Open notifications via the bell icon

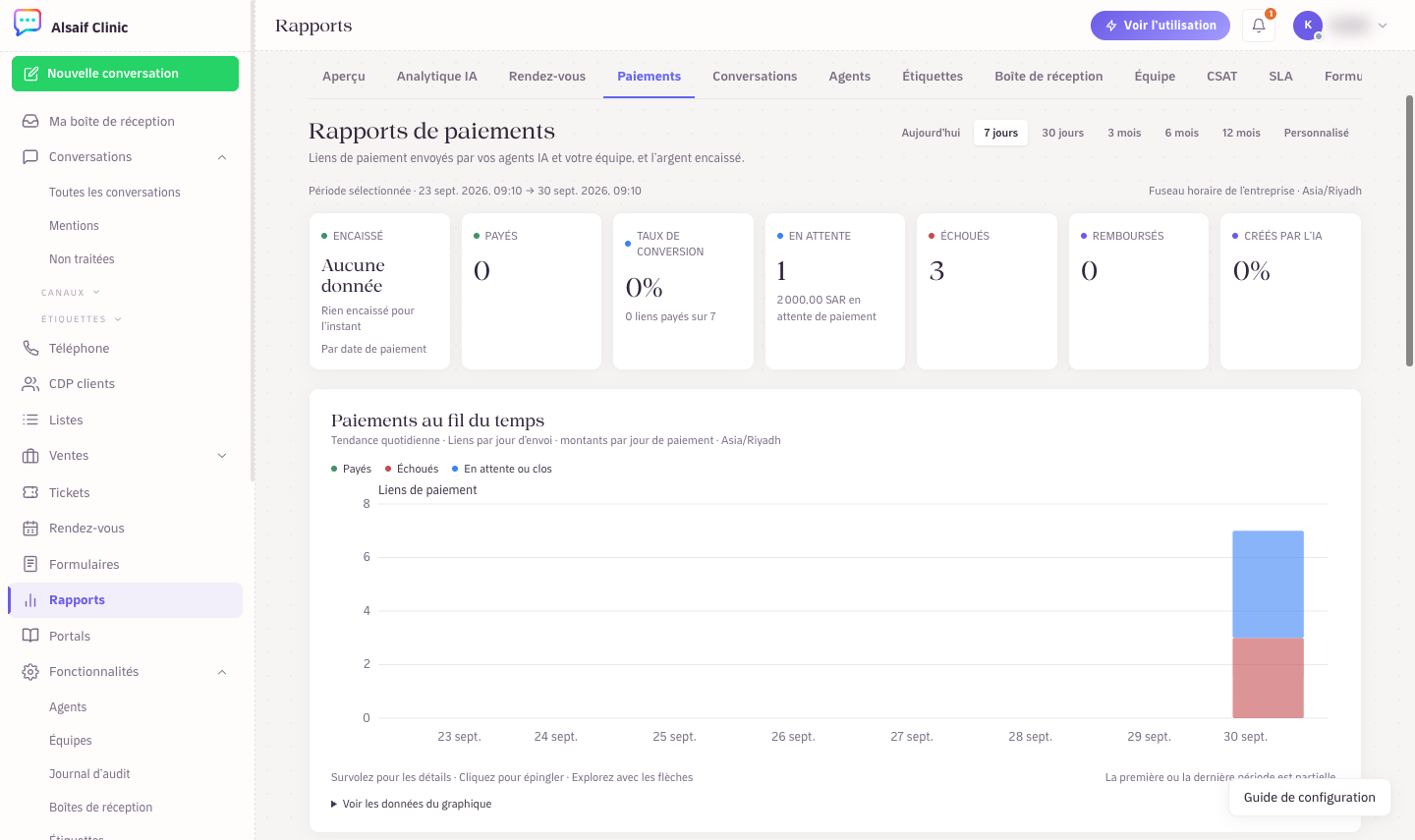point(1259,26)
